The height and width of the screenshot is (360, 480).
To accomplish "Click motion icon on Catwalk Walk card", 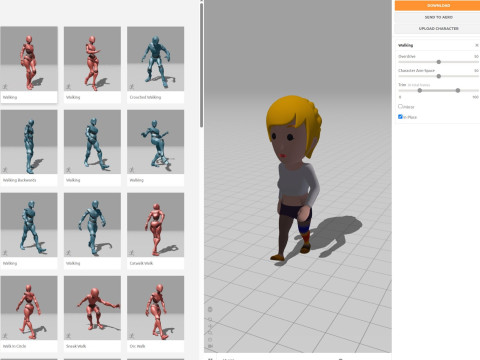I will pyautogui.click(x=132, y=253).
